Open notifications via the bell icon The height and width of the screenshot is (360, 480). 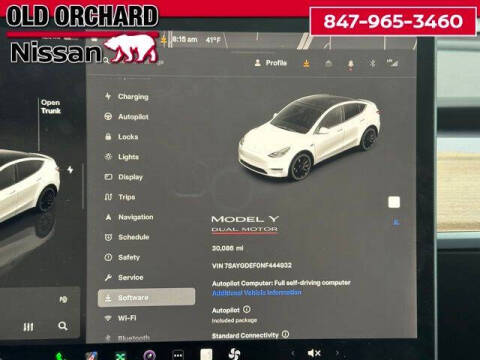(350, 64)
